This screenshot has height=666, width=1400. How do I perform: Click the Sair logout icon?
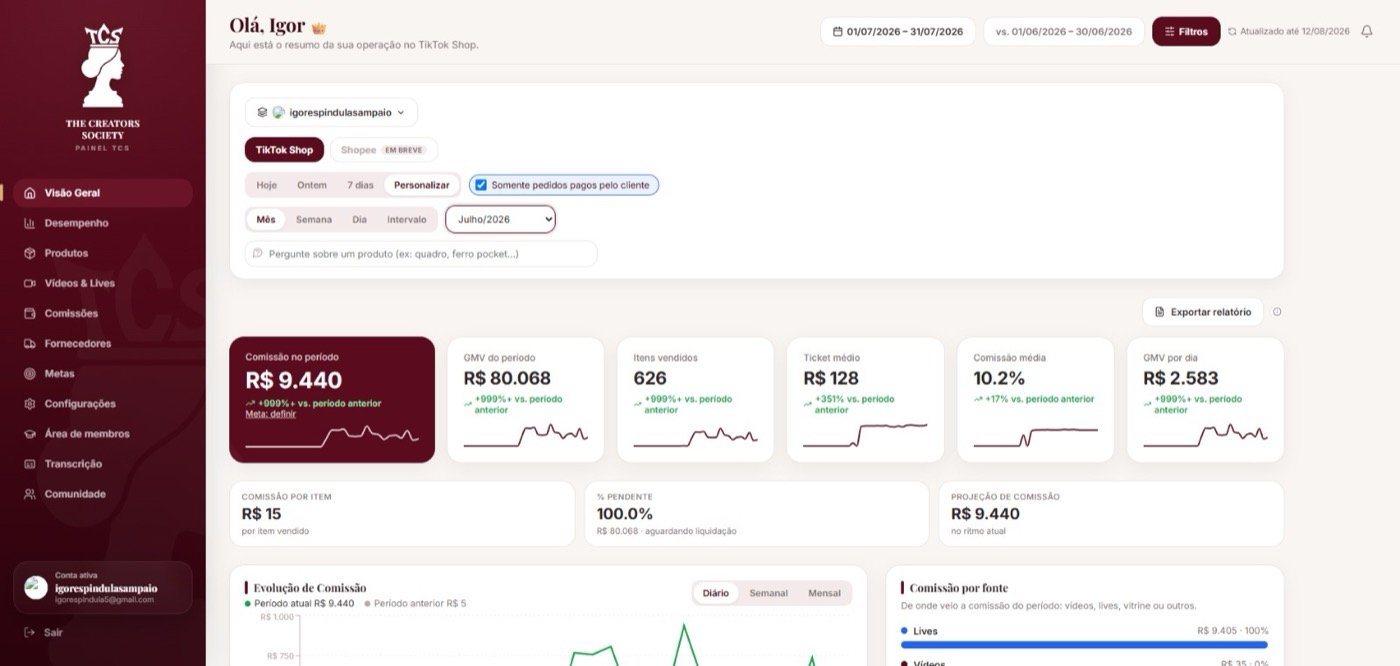pos(30,632)
